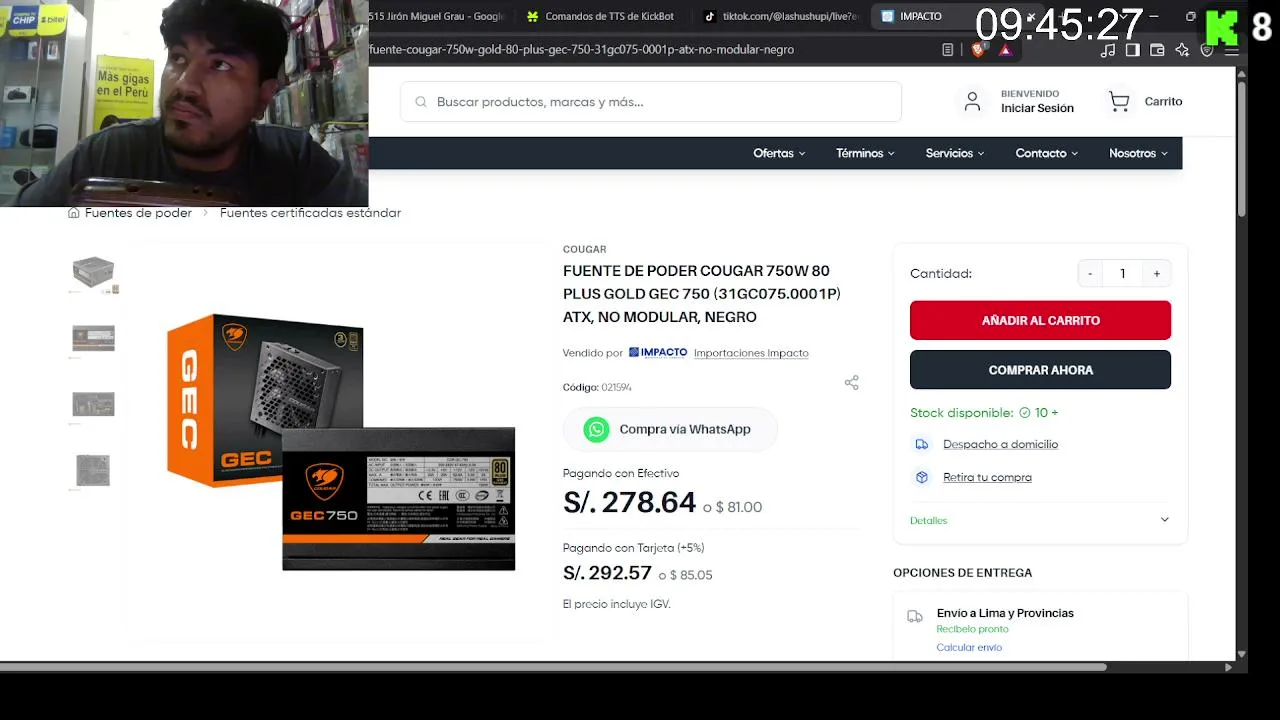This screenshot has width=1280, height=720.
Task: Click the truck icon by Envío a Lima y Provincias
Action: [915, 617]
